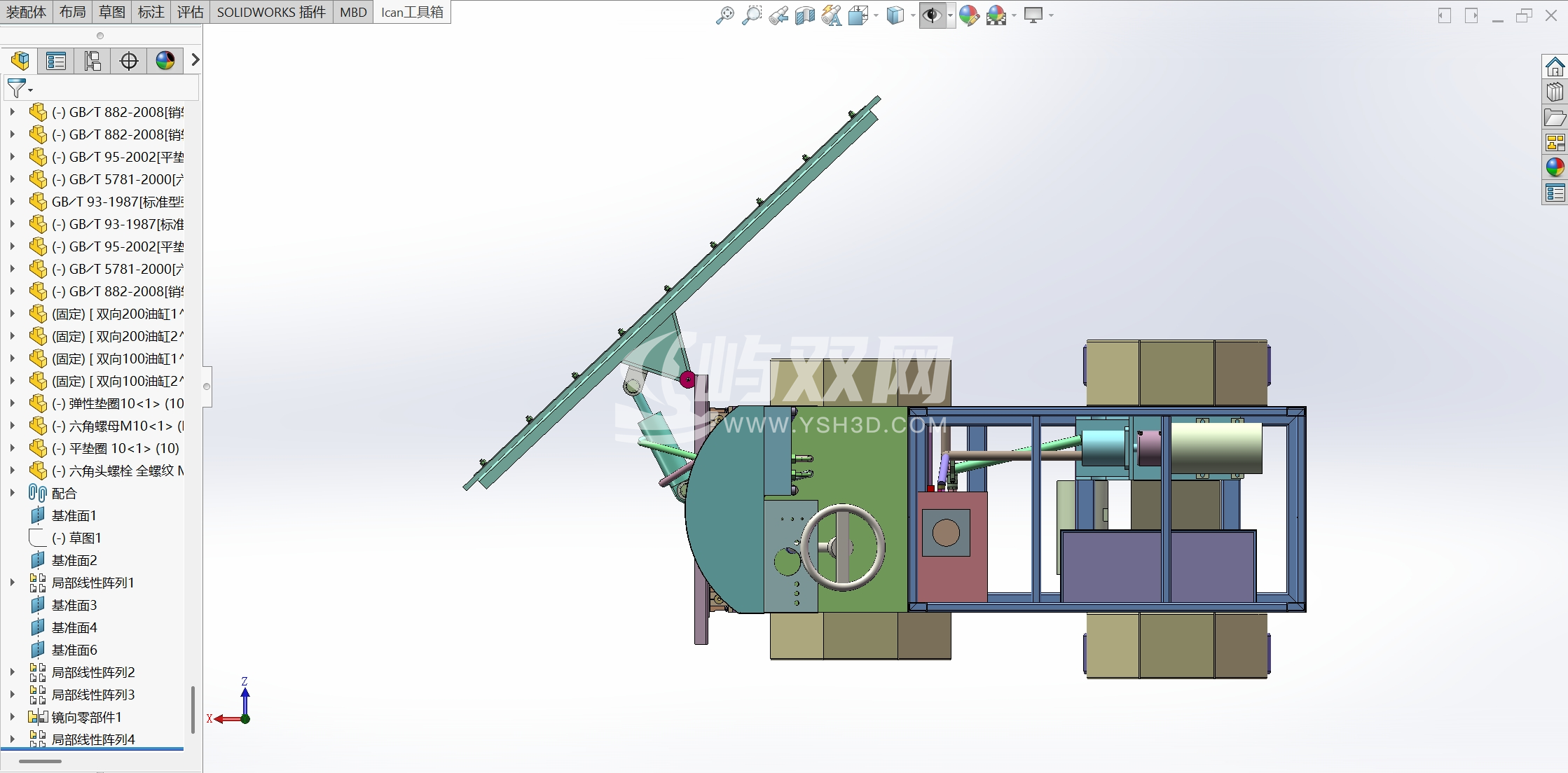The width and height of the screenshot is (1568, 773).
Task: Toggle Hide/Show Items eye button
Action: click(931, 15)
